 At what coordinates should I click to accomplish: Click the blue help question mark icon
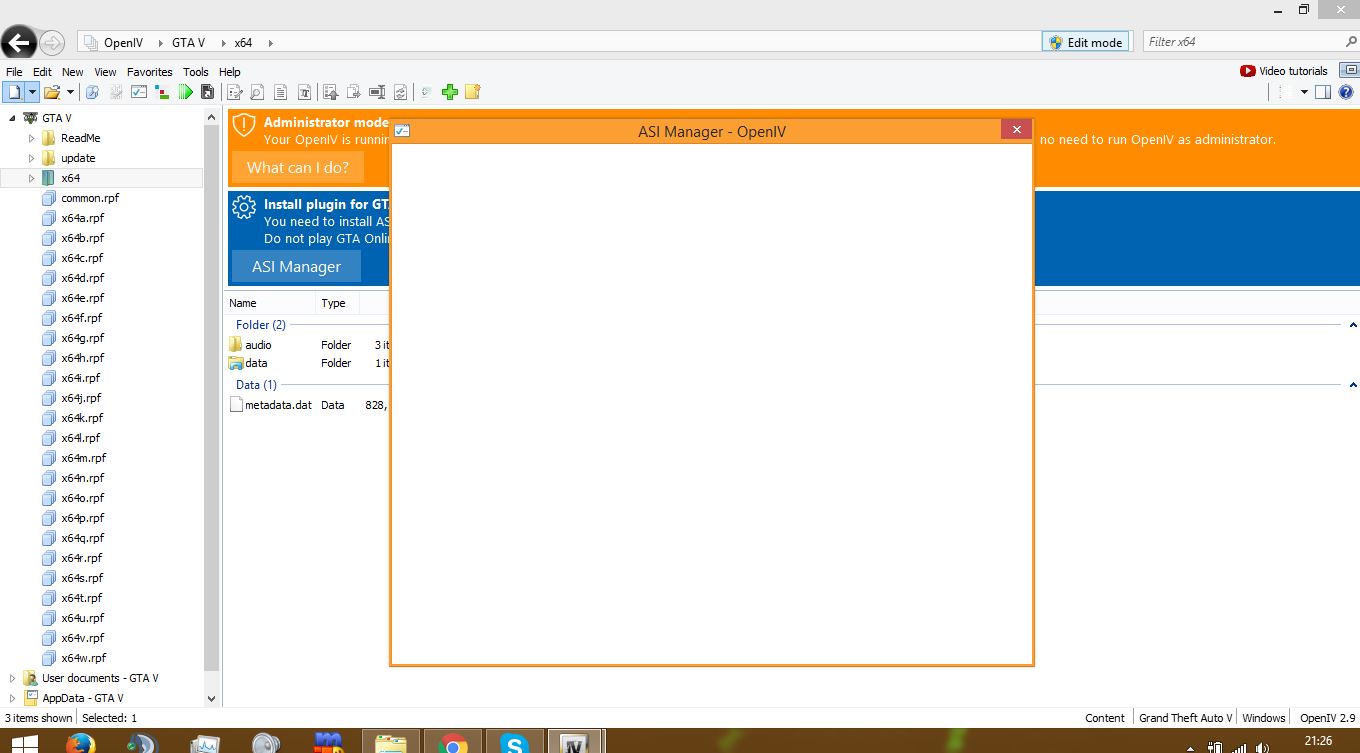pyautogui.click(x=1345, y=92)
